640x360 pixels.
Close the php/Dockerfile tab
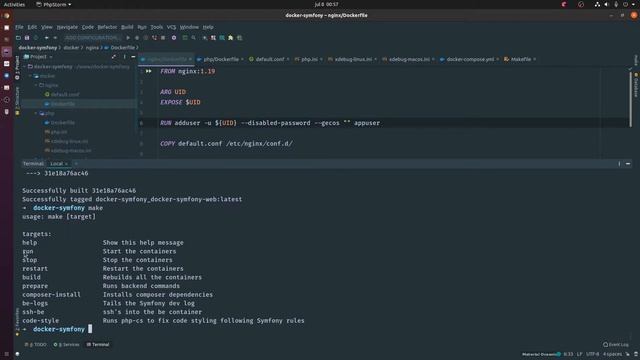(x=242, y=59)
